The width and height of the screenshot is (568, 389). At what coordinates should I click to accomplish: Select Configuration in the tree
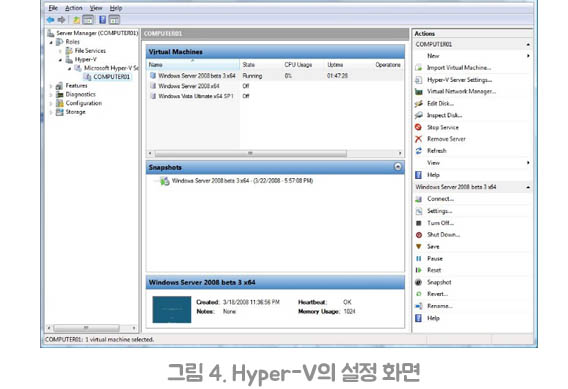coord(84,103)
